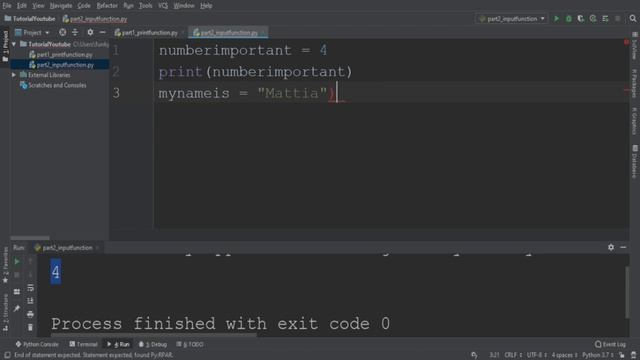Click Project panel horizontal scrollbar
The image size is (640, 360).
(30, 238)
